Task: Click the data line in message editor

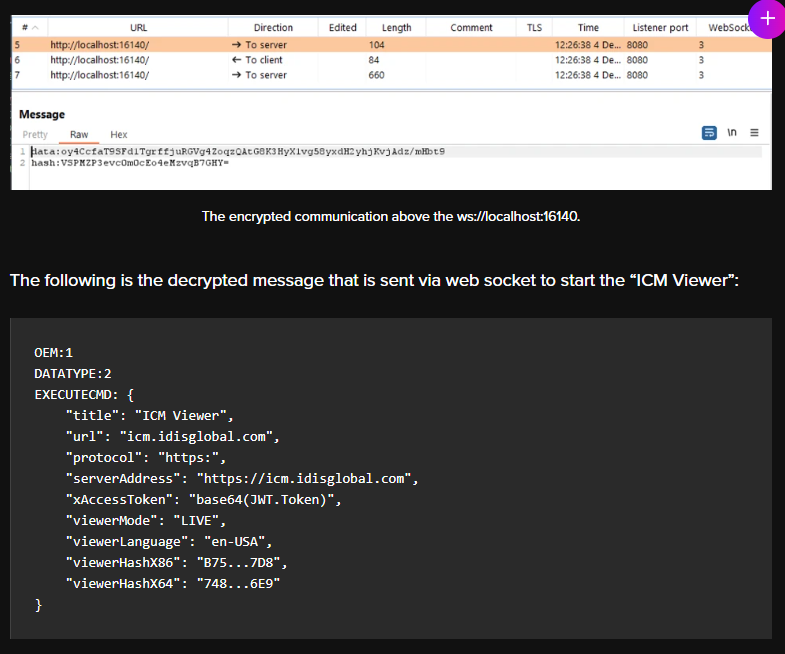Action: (238, 151)
